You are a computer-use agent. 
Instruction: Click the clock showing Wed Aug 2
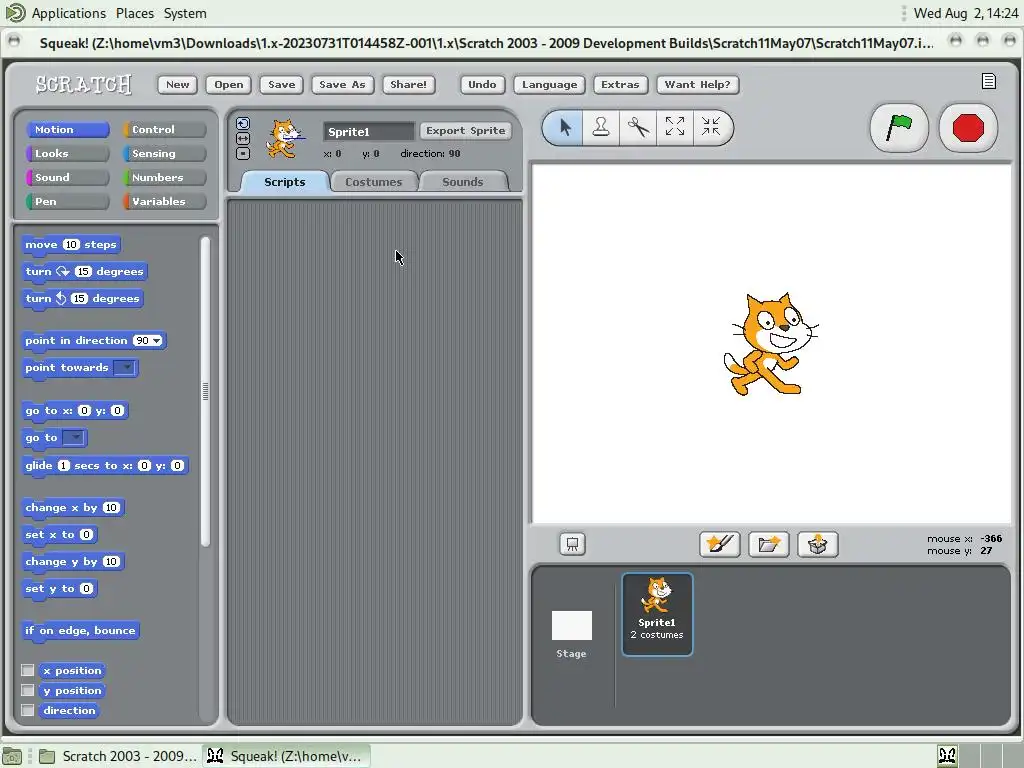click(965, 13)
